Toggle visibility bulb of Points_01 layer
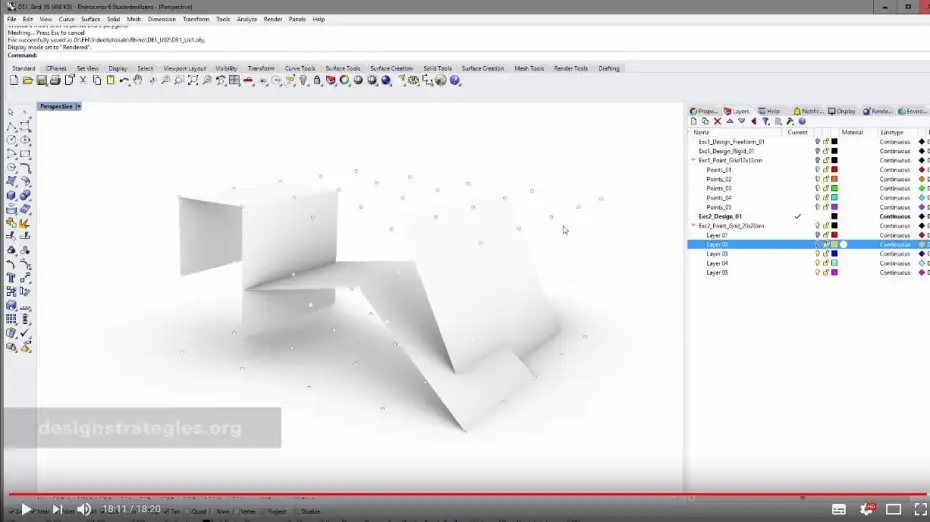The image size is (930, 522). 817,170
